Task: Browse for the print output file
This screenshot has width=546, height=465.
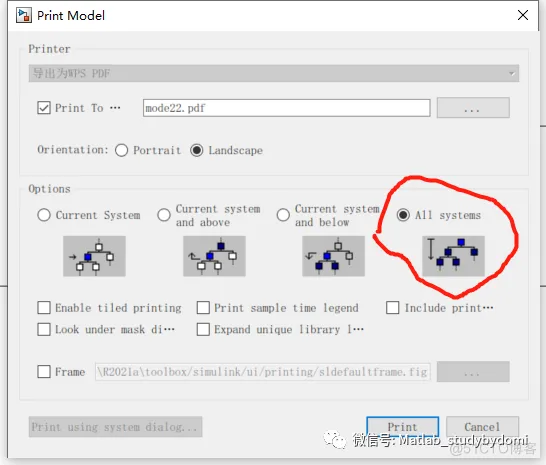Action: pyautogui.click(x=473, y=108)
